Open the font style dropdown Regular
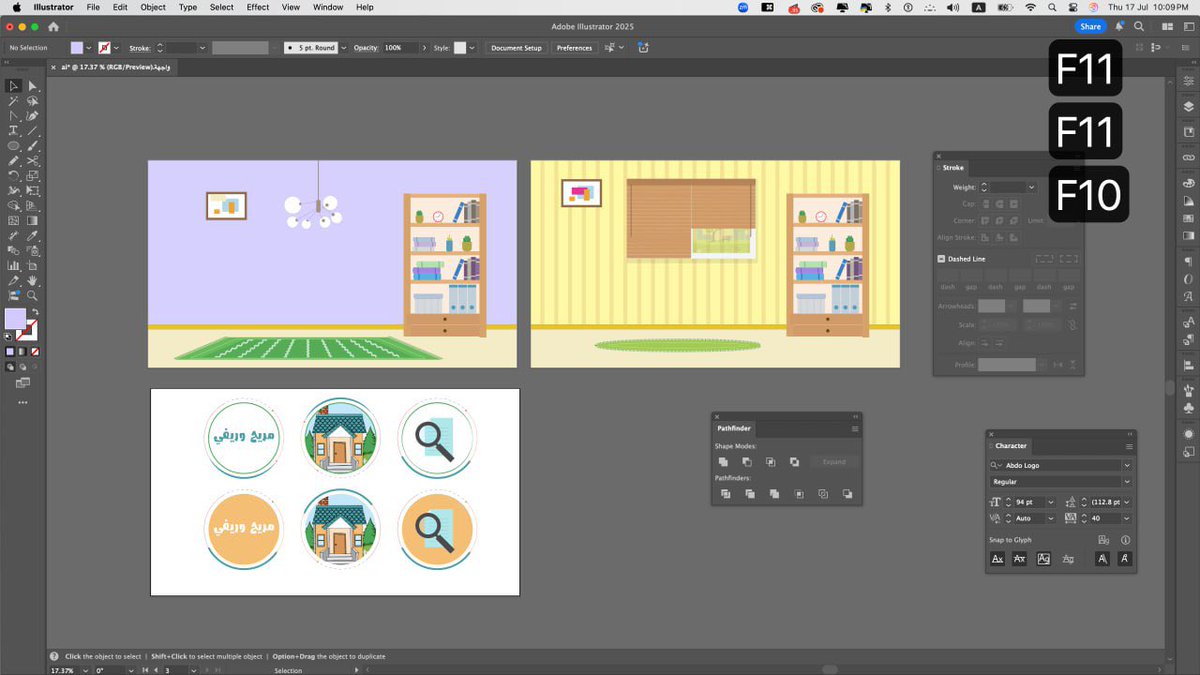 pos(1127,482)
